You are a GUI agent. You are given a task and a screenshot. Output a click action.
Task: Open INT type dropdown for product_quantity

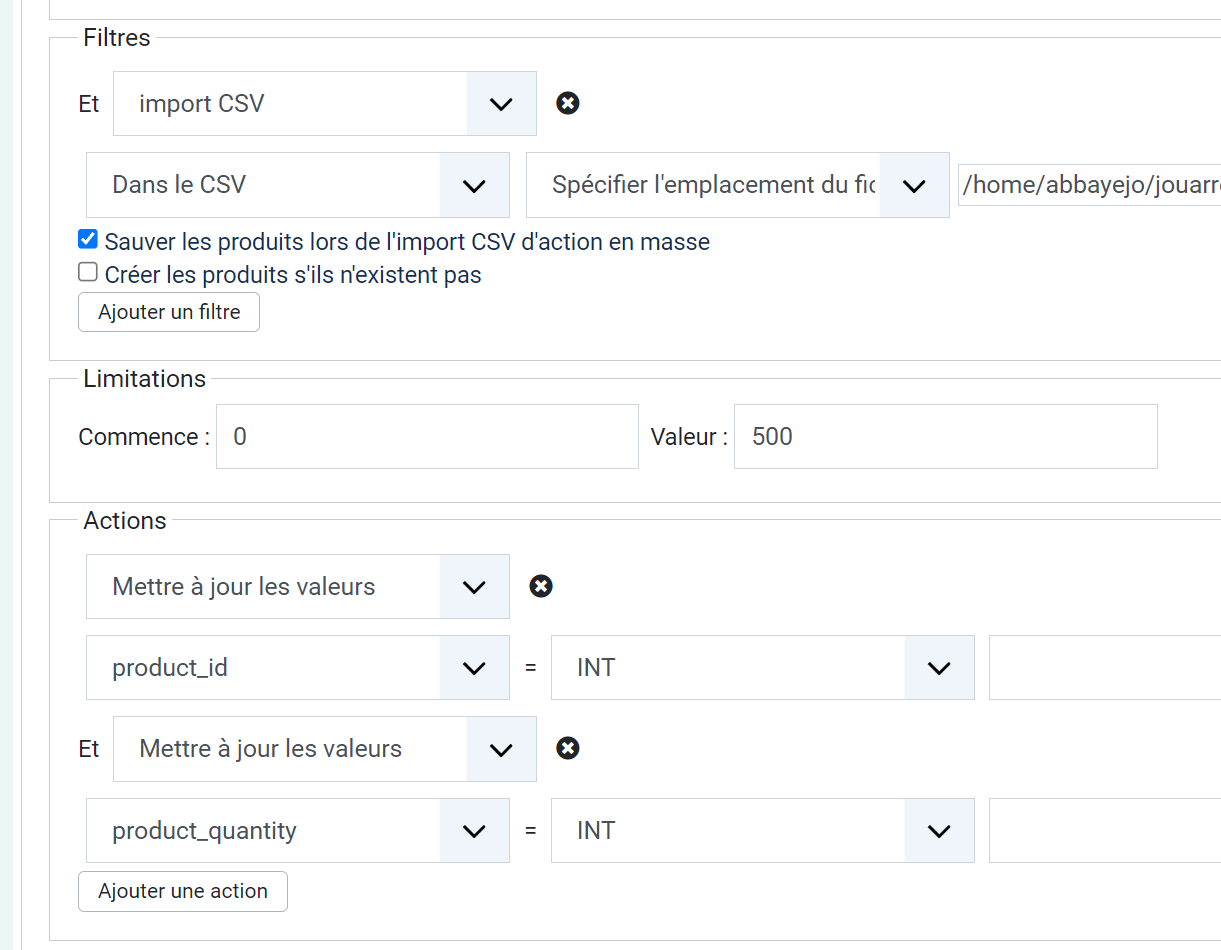(762, 830)
